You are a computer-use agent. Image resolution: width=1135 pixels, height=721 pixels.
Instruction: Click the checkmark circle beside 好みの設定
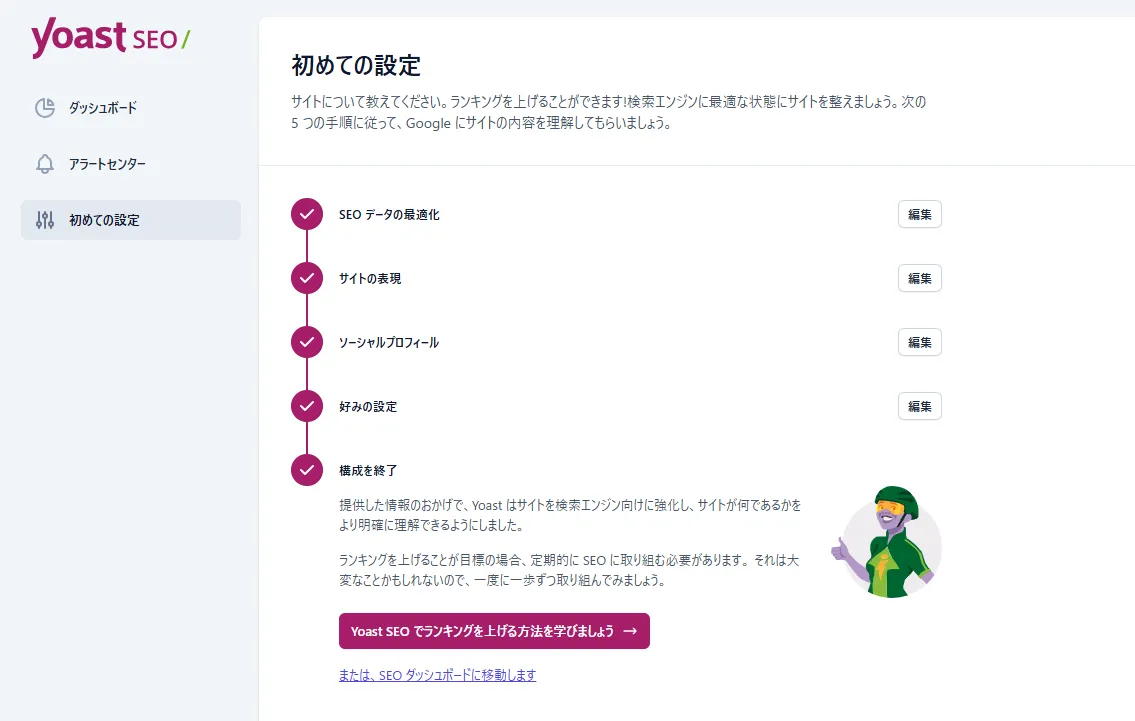[x=307, y=406]
